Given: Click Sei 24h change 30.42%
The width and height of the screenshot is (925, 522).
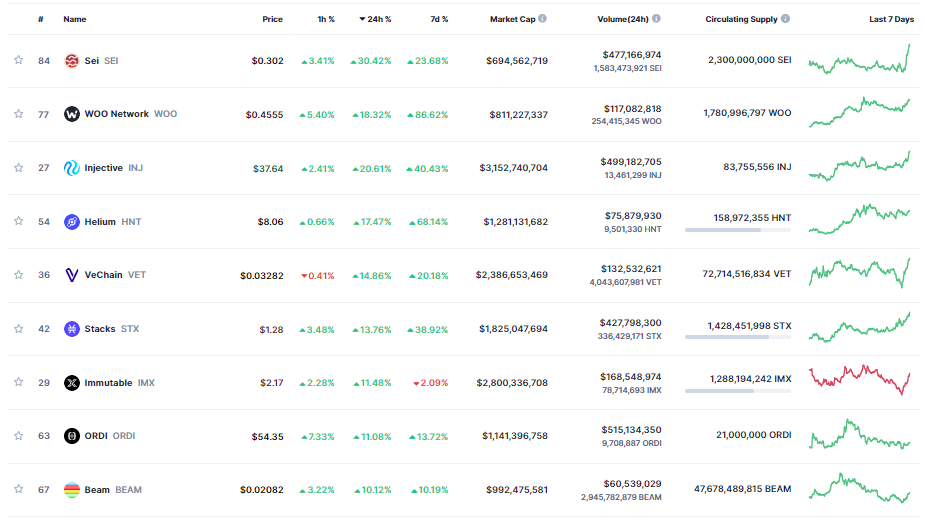Looking at the screenshot, I should click(x=370, y=61).
